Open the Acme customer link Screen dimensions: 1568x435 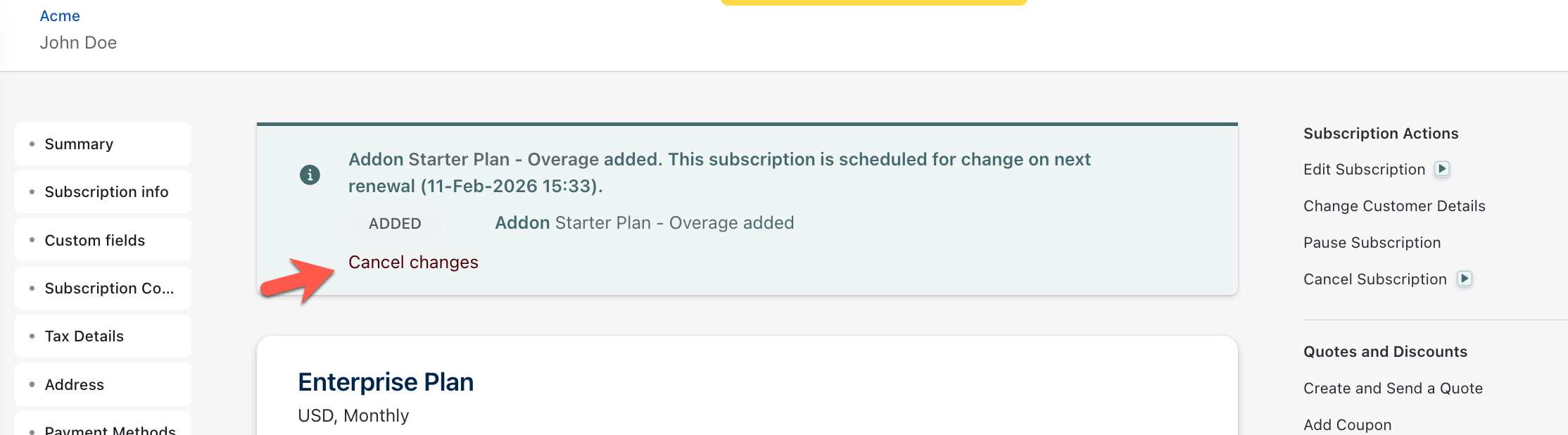coord(60,16)
